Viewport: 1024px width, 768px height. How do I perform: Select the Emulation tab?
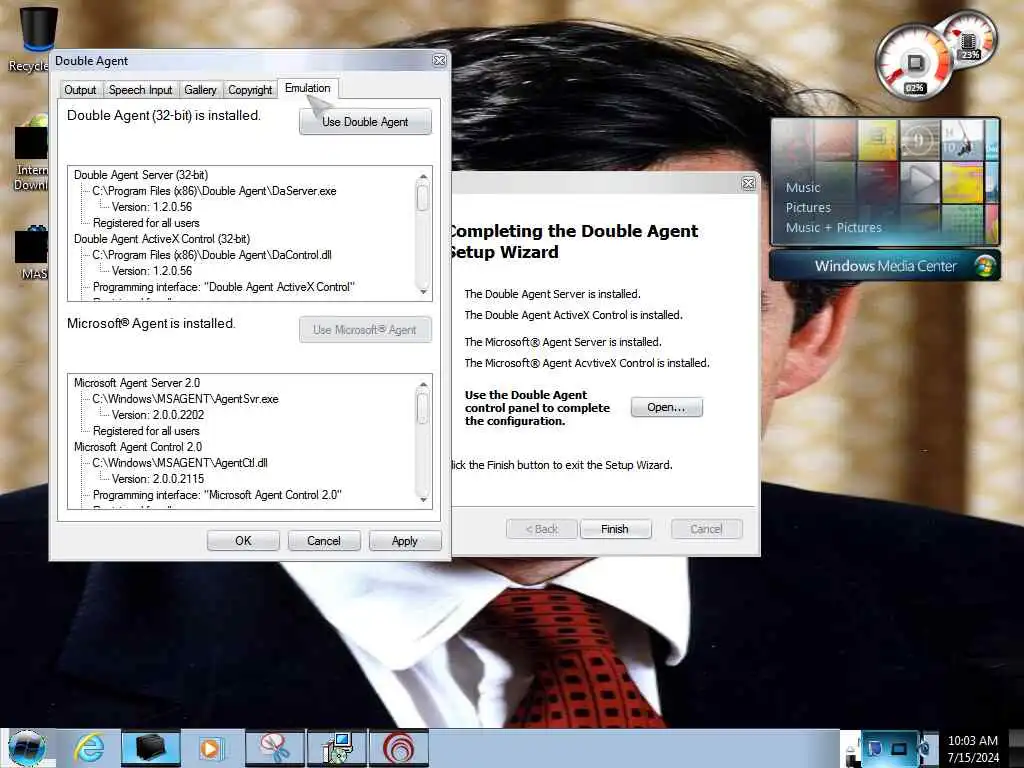tap(308, 88)
